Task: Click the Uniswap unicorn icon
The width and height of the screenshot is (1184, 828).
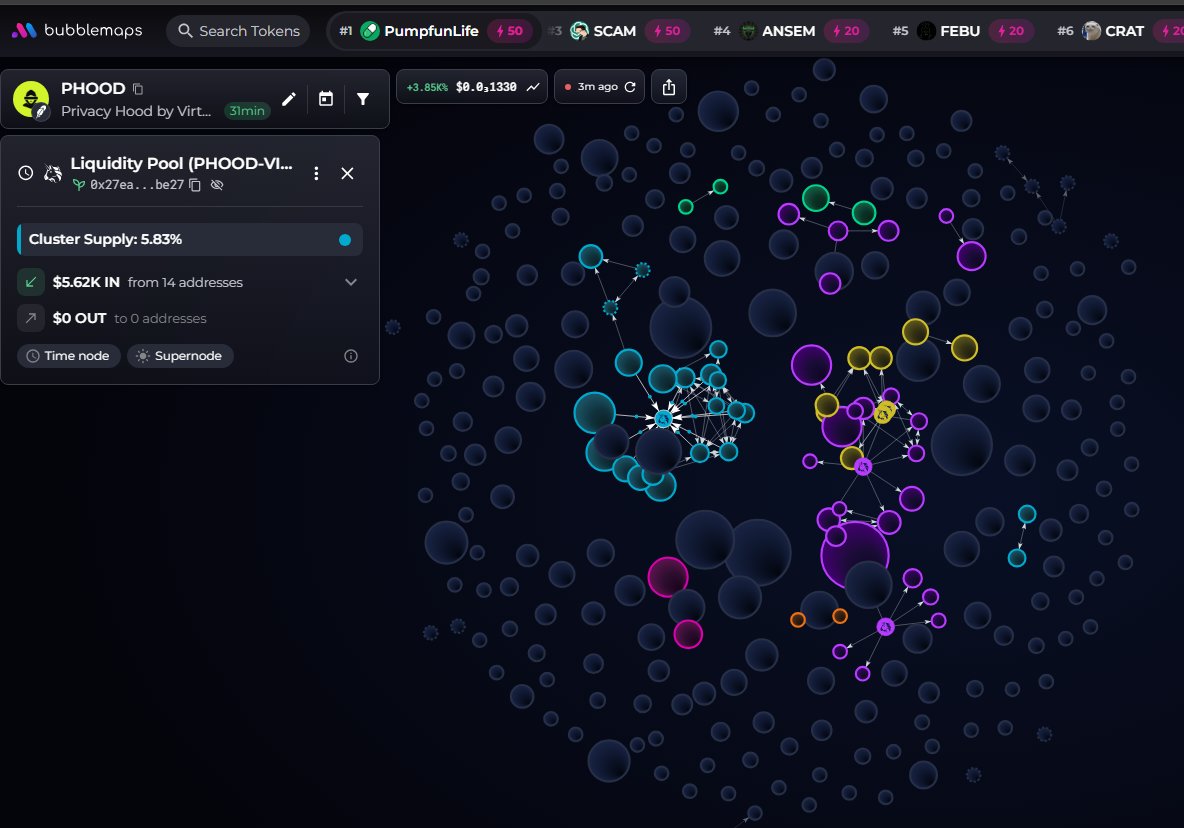Action: pos(53,174)
